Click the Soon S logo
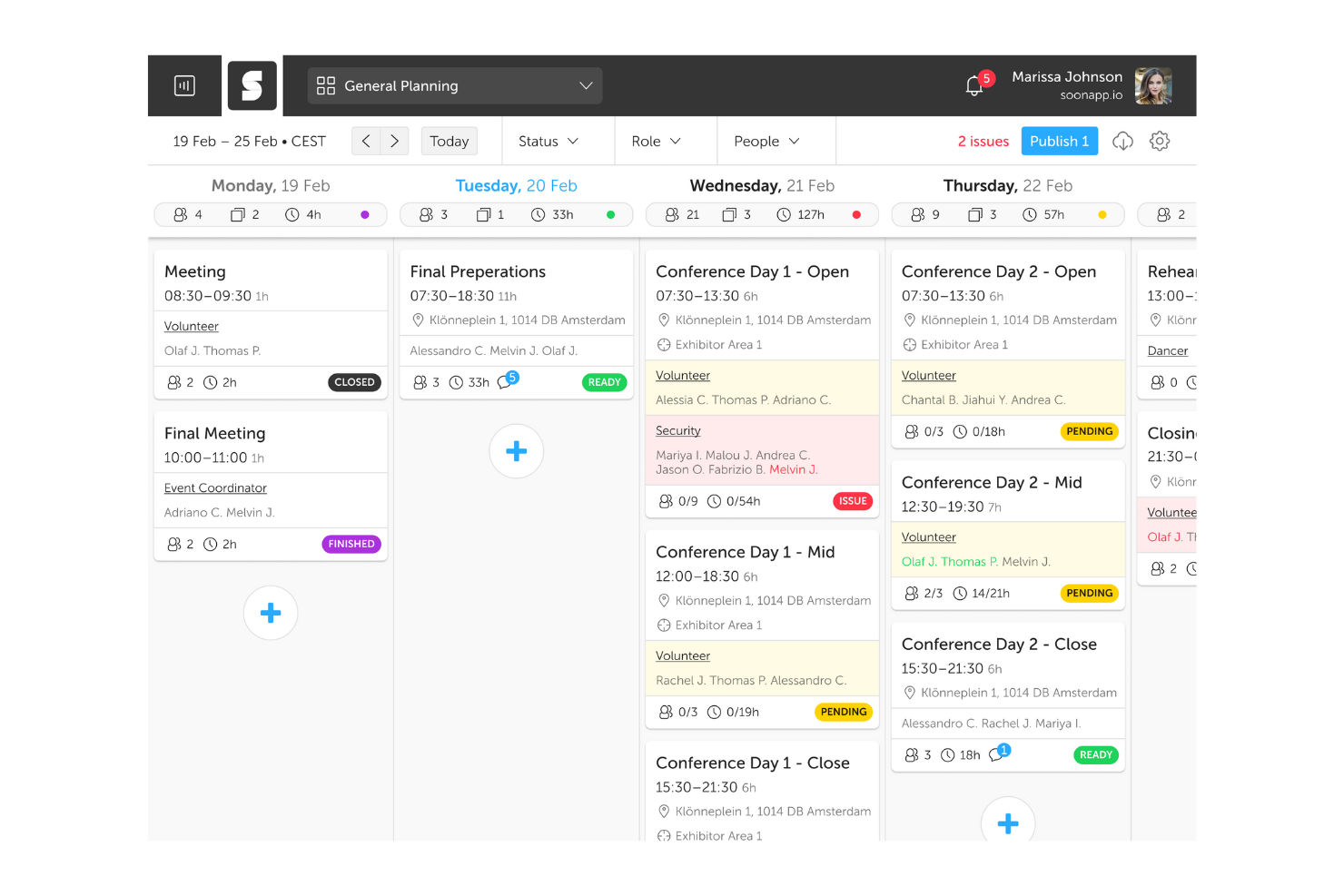Viewport: 1344px width, 896px height. (x=252, y=85)
